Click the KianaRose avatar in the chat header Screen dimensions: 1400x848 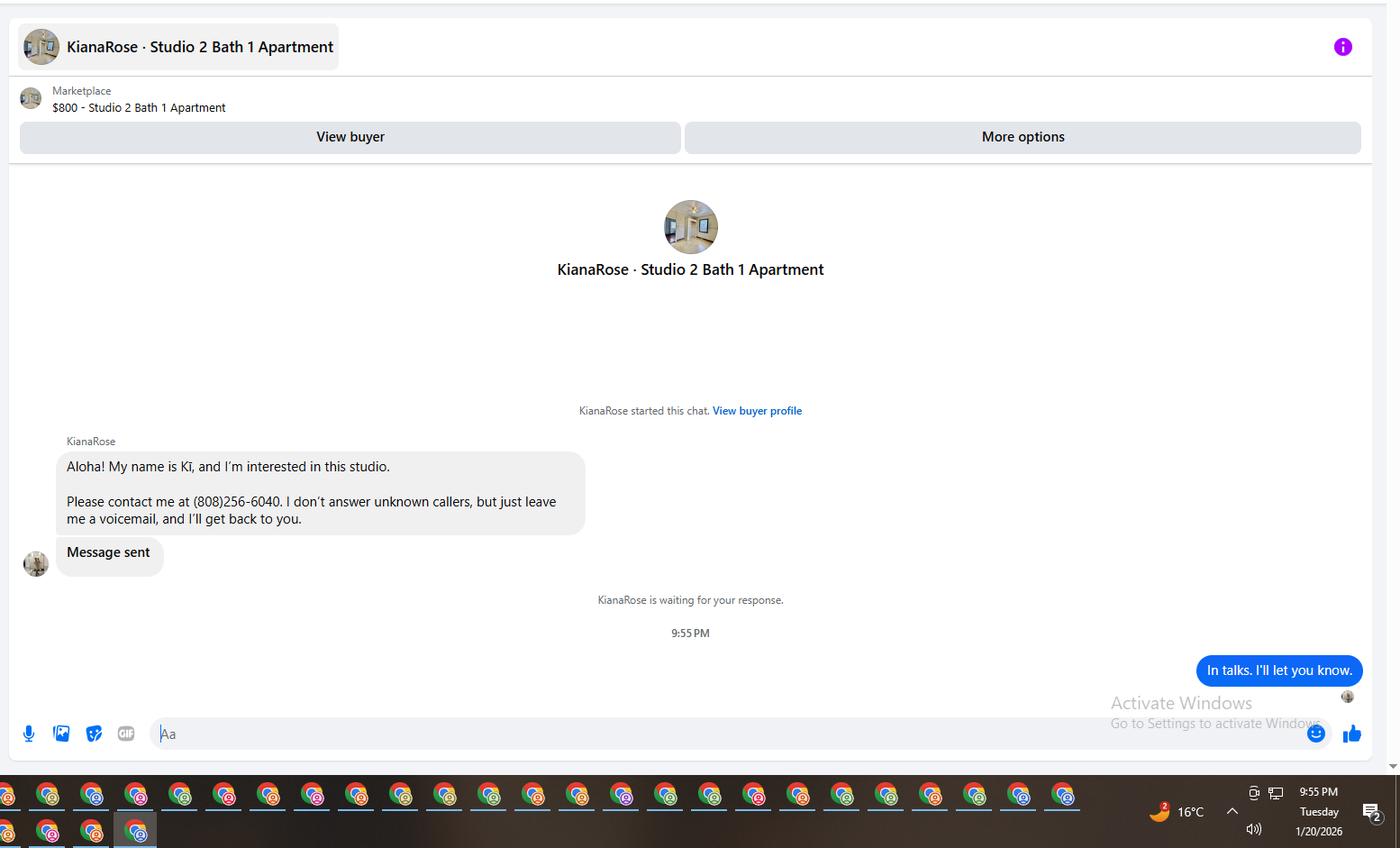tap(41, 47)
